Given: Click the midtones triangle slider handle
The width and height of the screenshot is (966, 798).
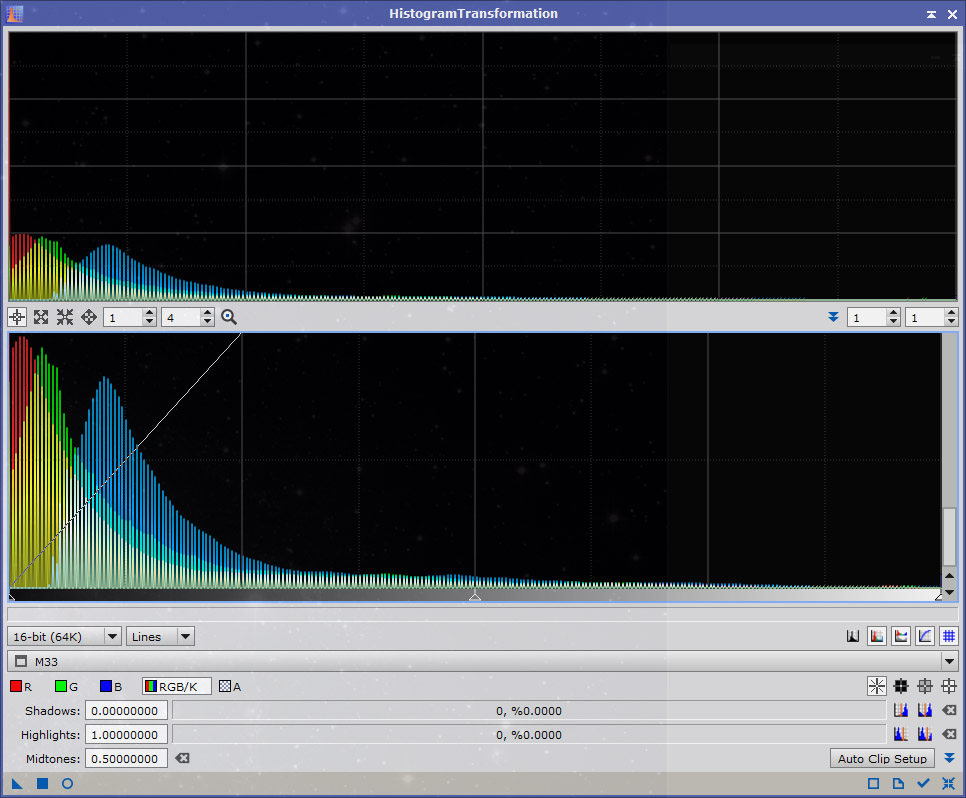Looking at the screenshot, I should pyautogui.click(x=475, y=596).
